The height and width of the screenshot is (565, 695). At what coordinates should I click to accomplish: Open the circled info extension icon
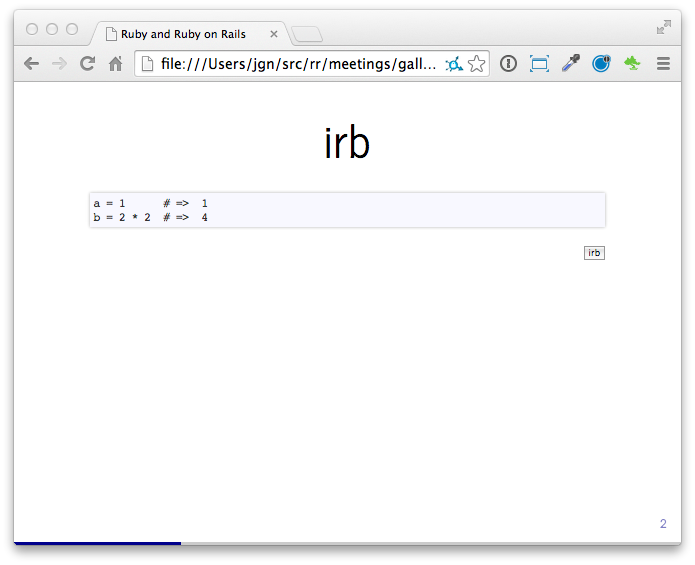(508, 64)
